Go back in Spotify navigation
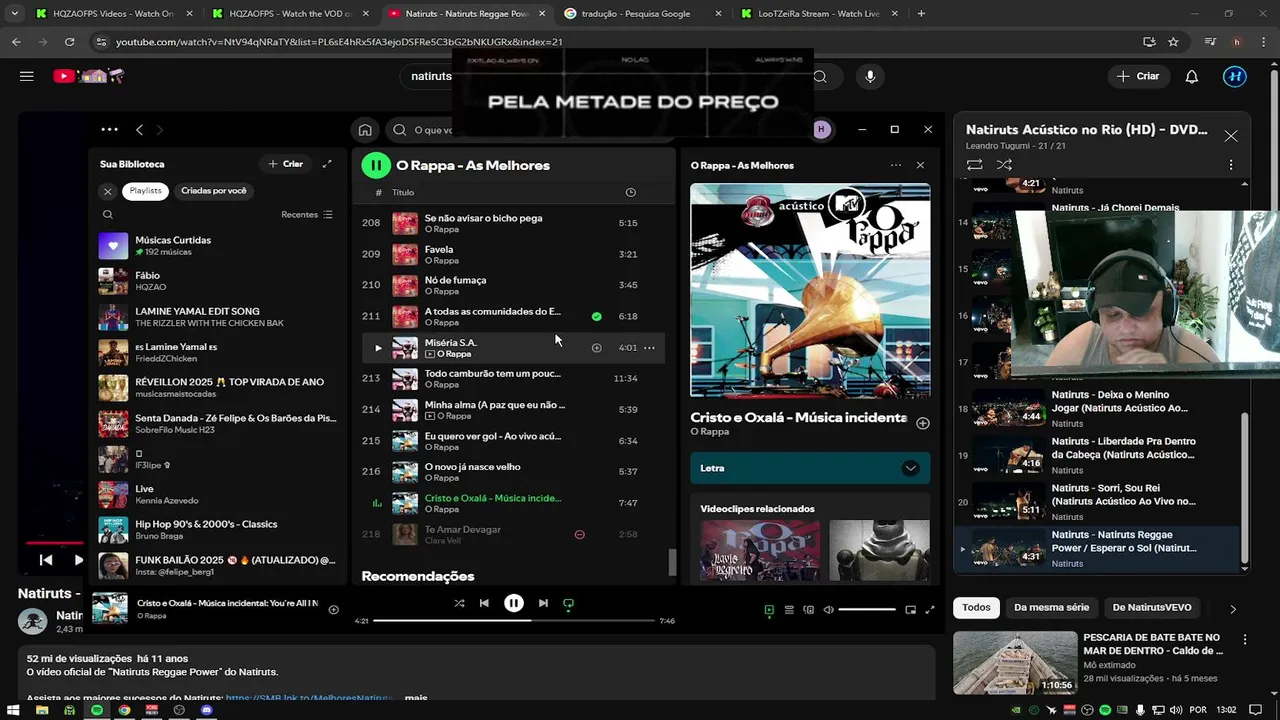Image resolution: width=1280 pixels, height=720 pixels. coord(139,130)
